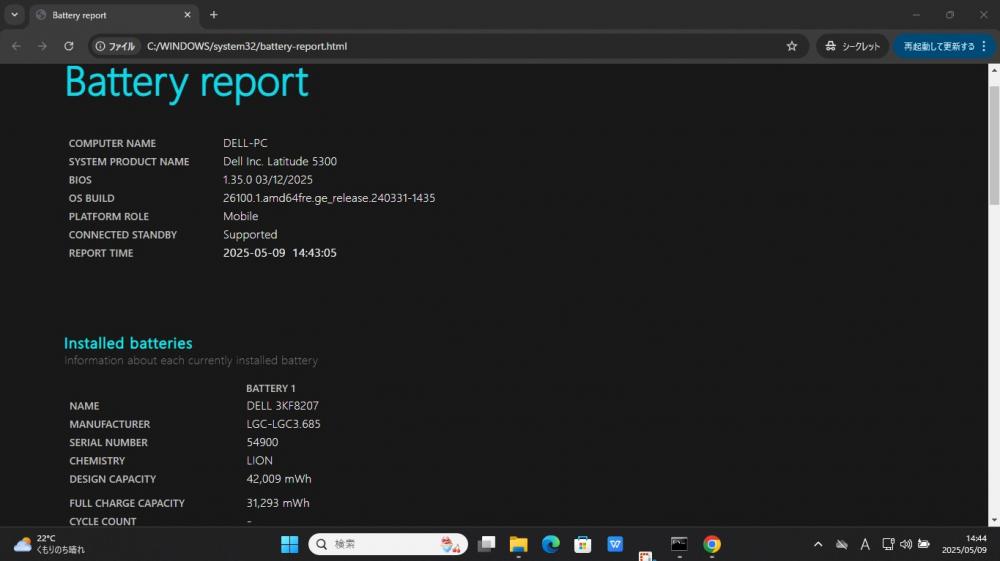Go back to the previous page
The width and height of the screenshot is (1000, 561).
click(17, 46)
